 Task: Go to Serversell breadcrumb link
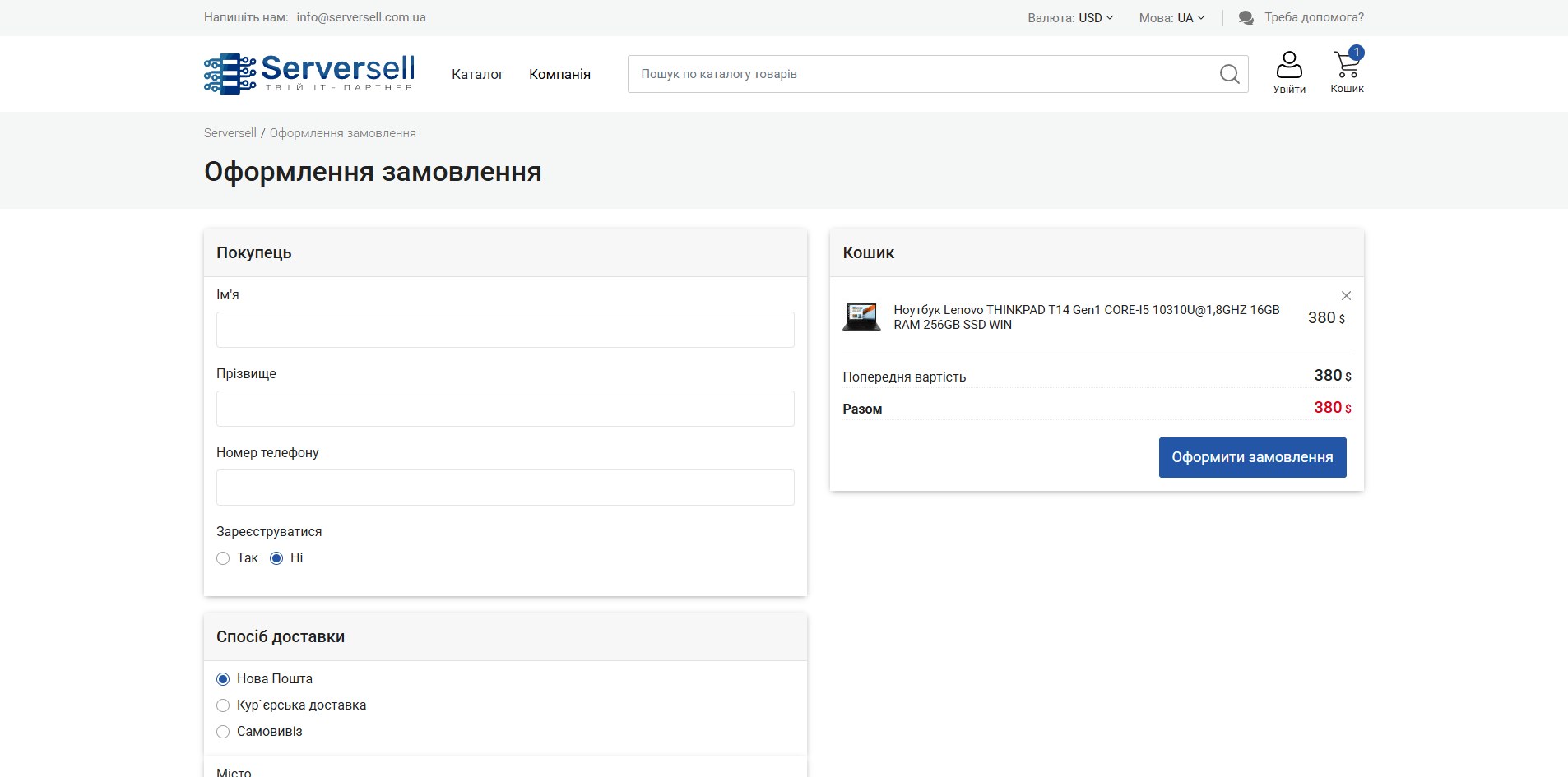pos(230,133)
